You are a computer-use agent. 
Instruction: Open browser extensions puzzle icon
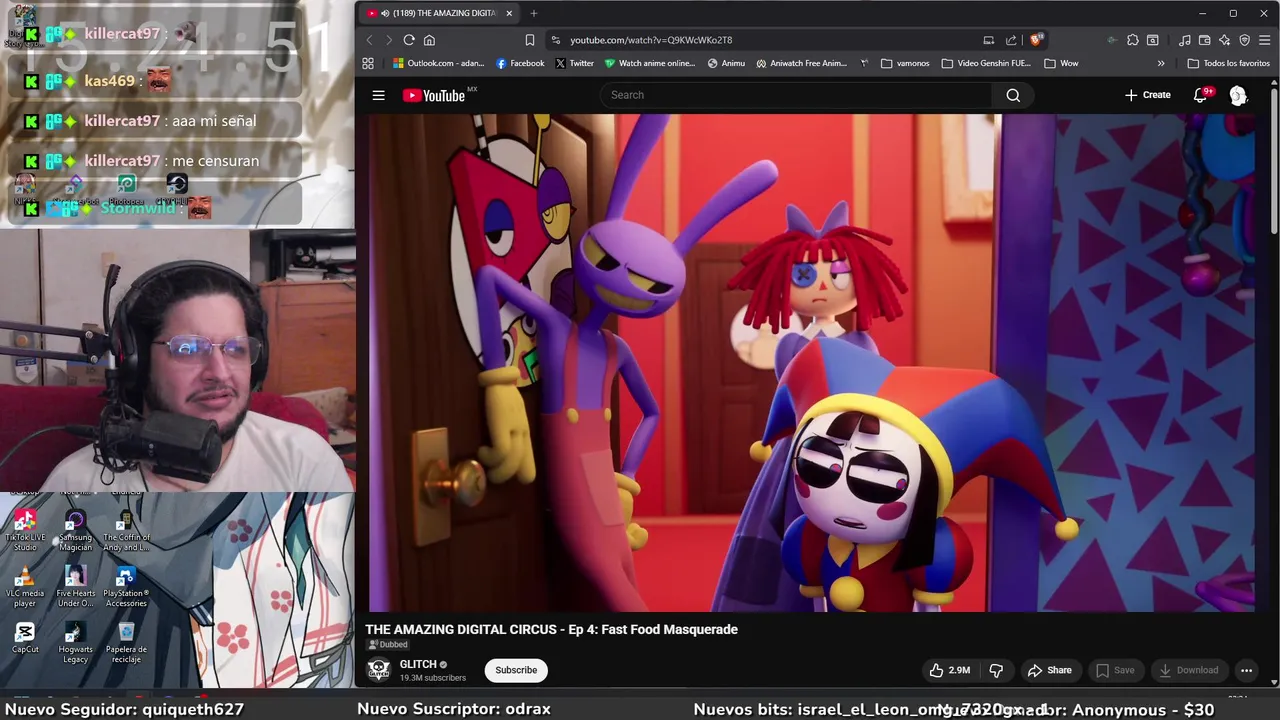1132,40
